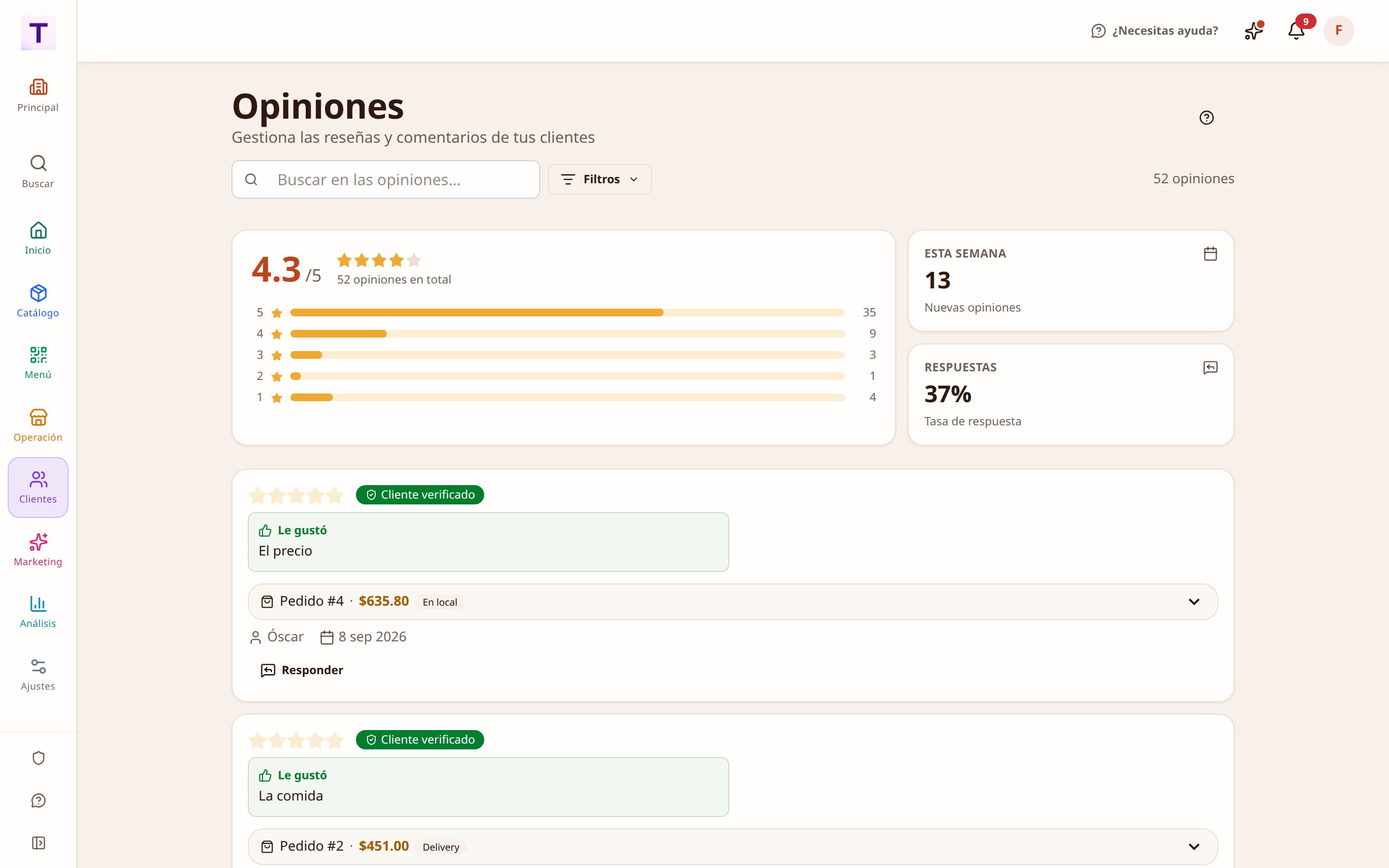Click Responder on Óscar's review
The height and width of the screenshot is (868, 1389).
[302, 670]
